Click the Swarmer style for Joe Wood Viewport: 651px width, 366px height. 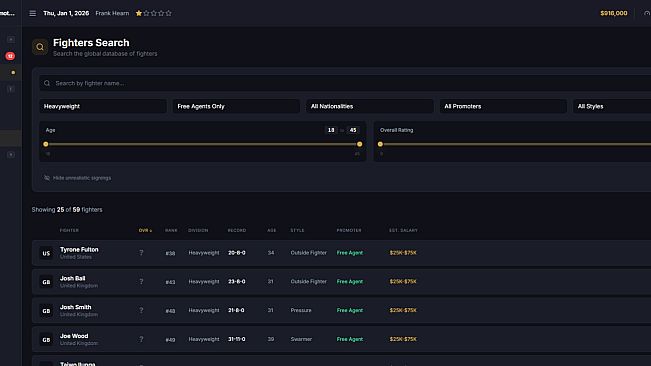click(301, 339)
